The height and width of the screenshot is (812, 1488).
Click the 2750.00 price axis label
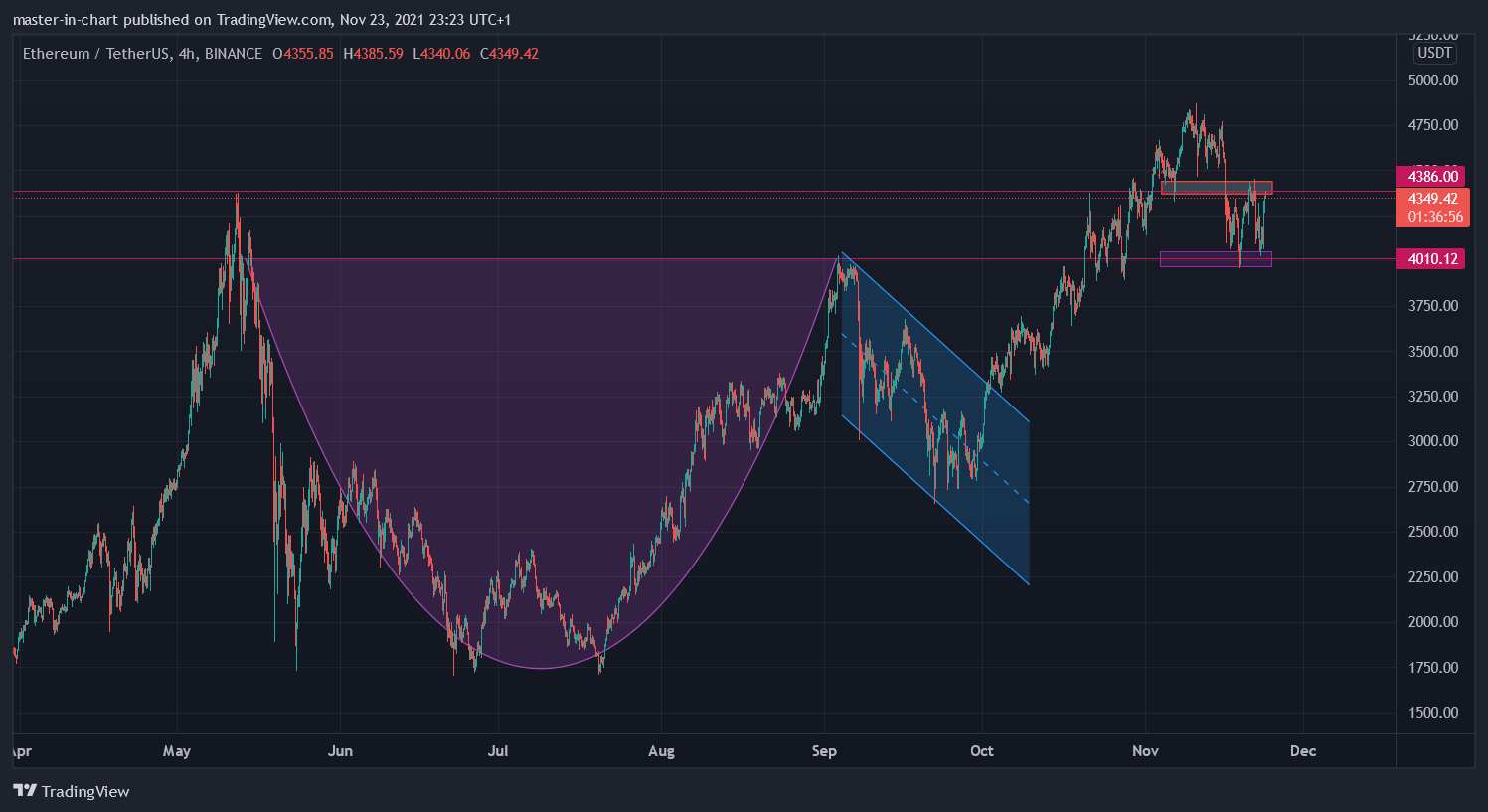tap(1433, 487)
